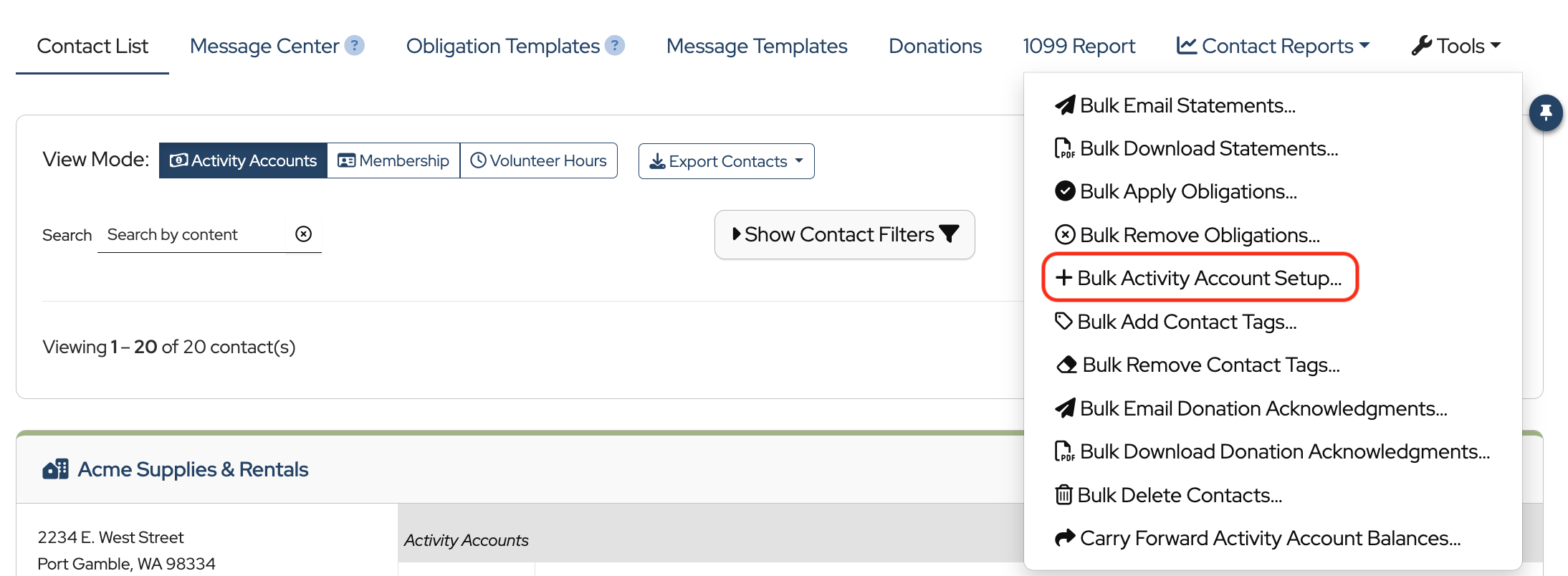Open the Export Contacts dropdown
The image size is (1568, 576).
[727, 161]
